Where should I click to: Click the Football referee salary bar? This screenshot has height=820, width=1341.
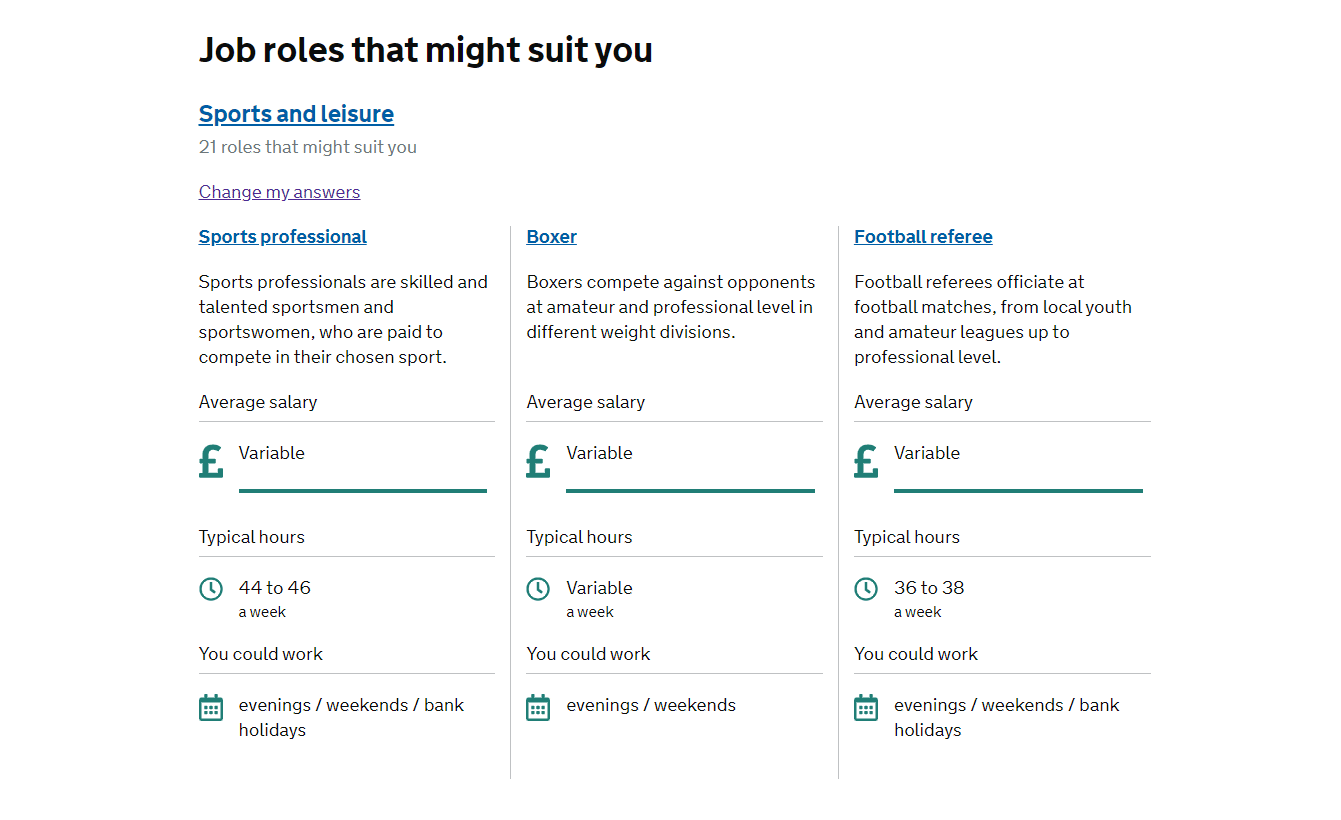1018,490
